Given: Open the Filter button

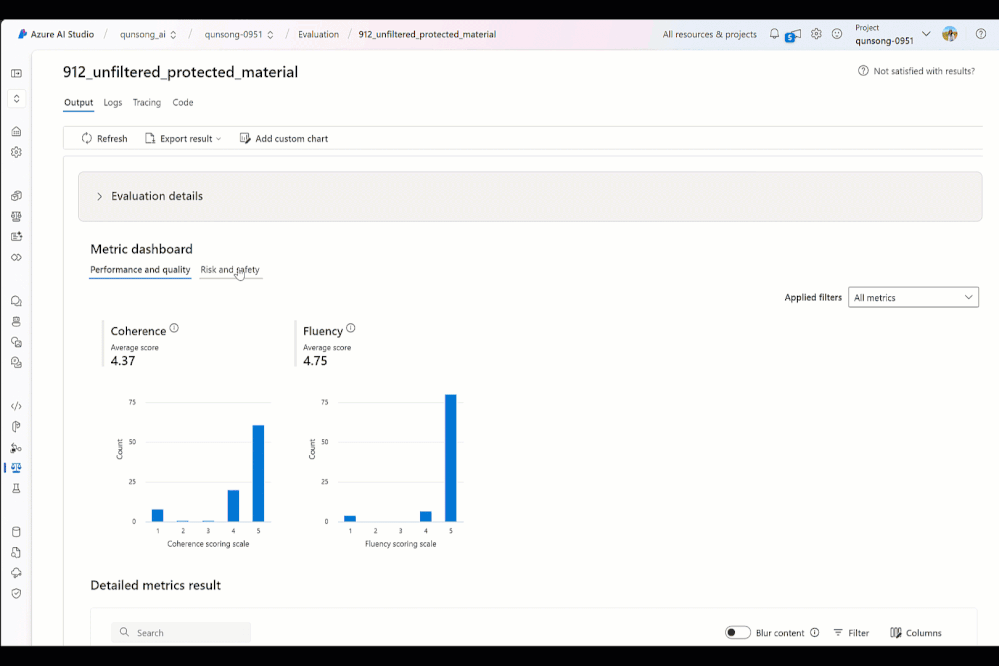Looking at the screenshot, I should pyautogui.click(x=851, y=632).
